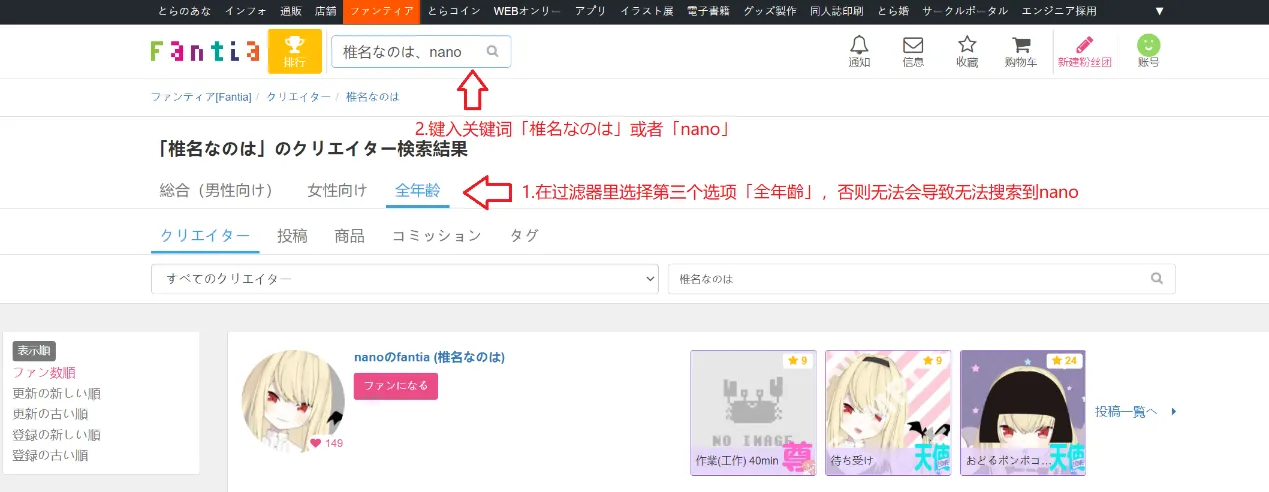Select the 女性向け filter tab
This screenshot has height=492, width=1269.
(337, 190)
